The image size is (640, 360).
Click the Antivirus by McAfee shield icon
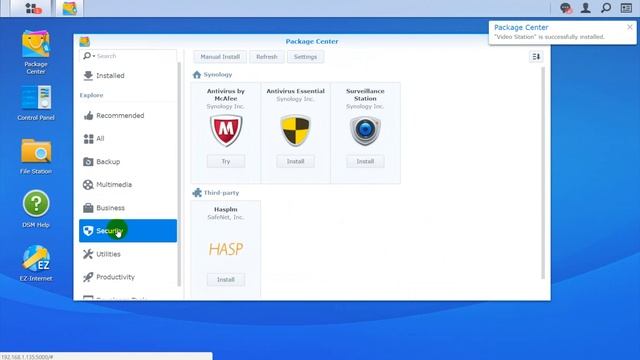click(x=226, y=131)
